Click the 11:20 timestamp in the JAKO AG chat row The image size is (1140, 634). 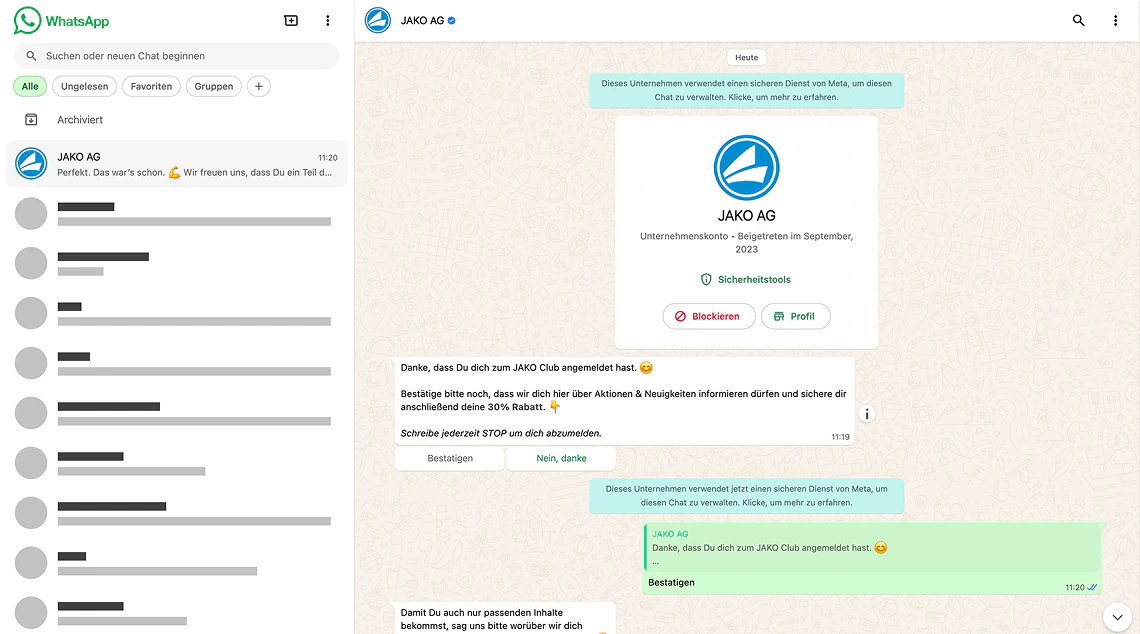click(x=328, y=158)
